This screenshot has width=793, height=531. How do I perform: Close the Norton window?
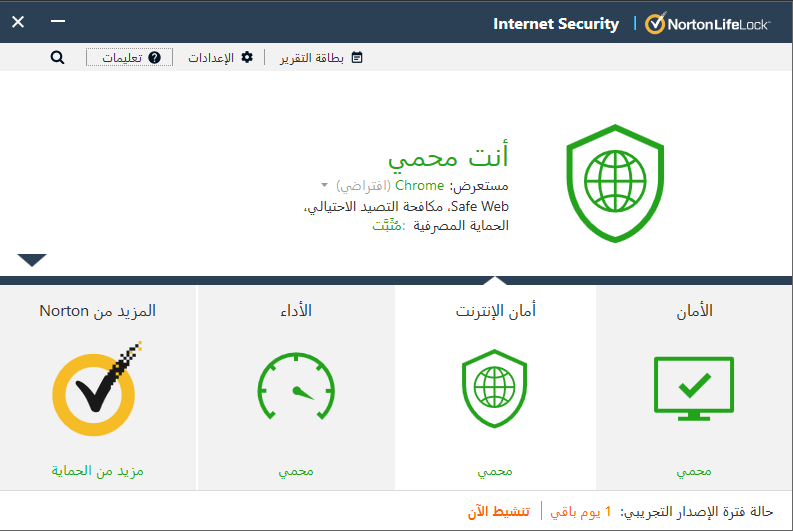(18, 22)
